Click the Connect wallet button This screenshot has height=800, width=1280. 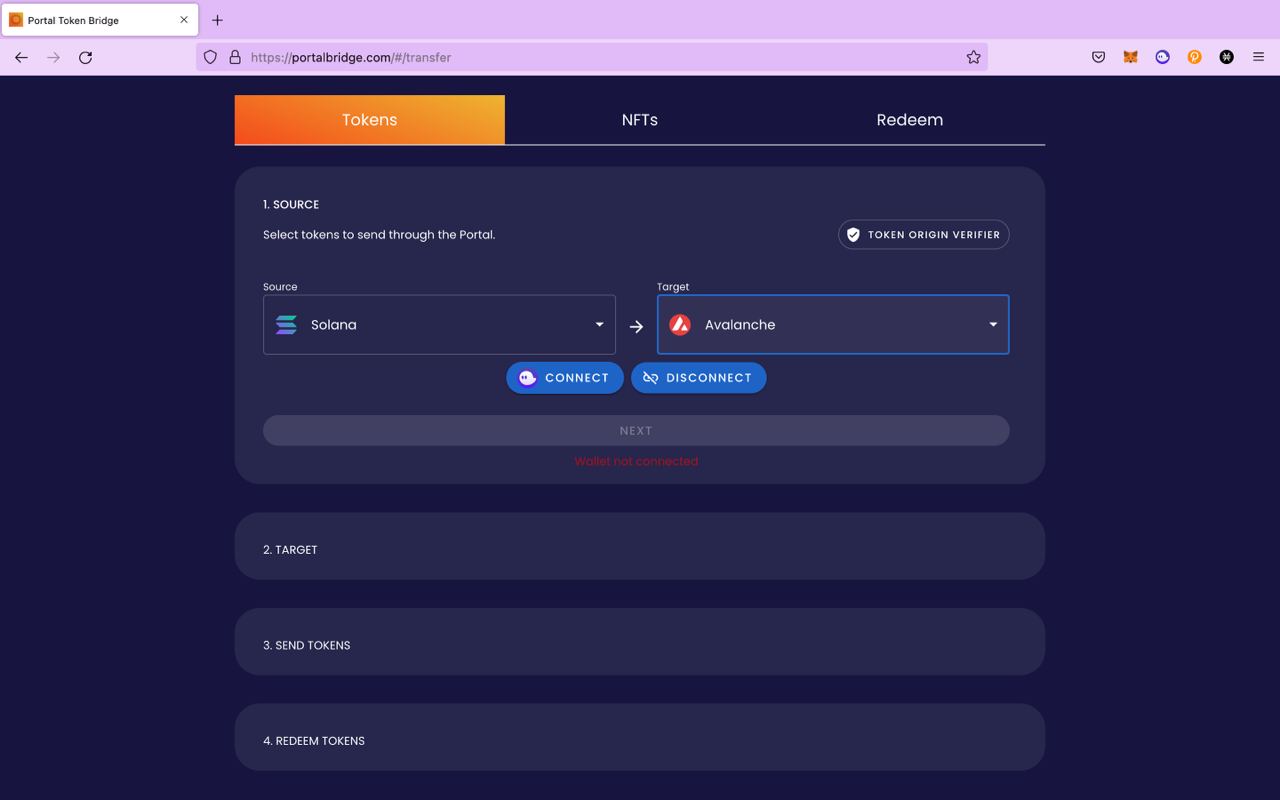(x=565, y=378)
